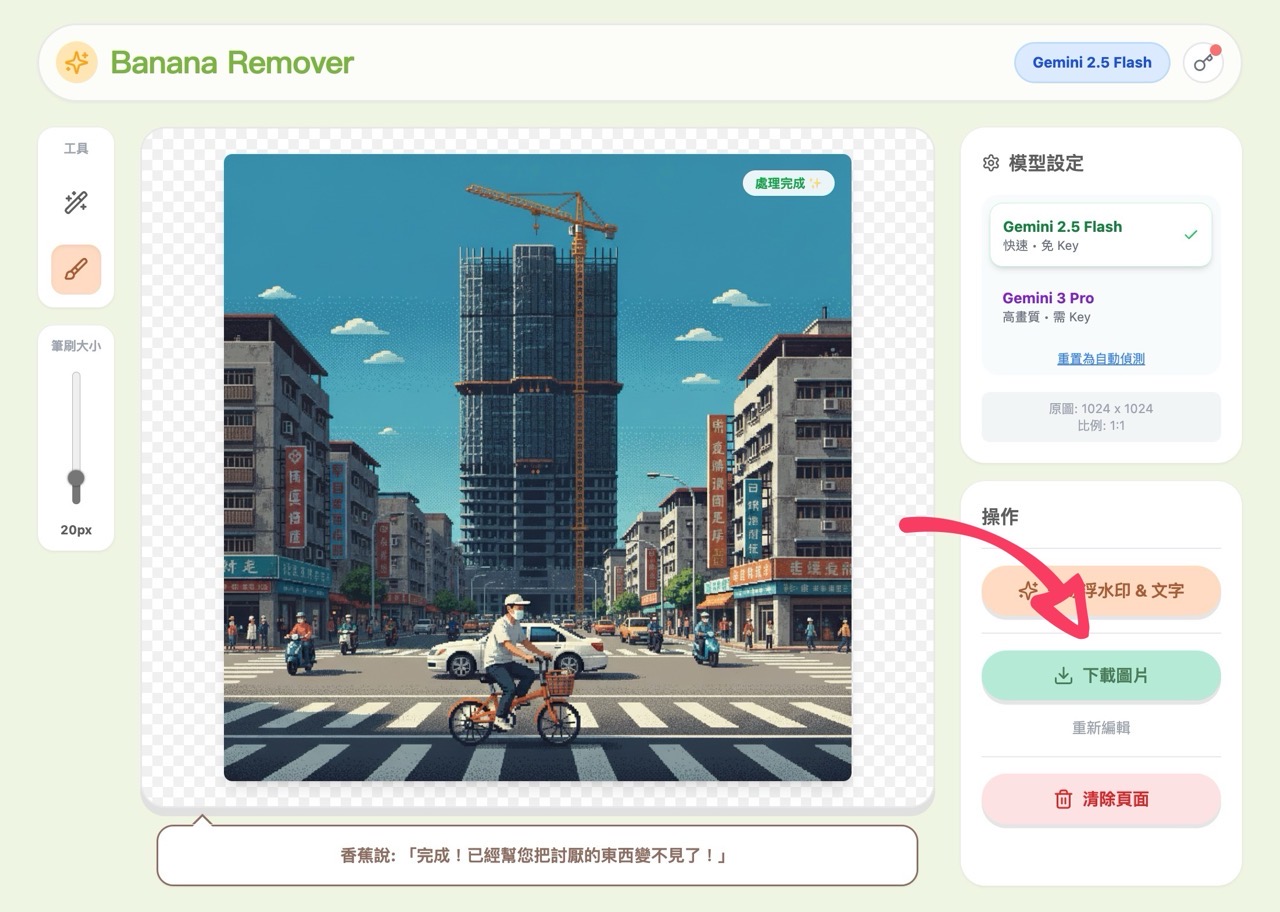Select the brush tool
The image size is (1280, 912).
[76, 269]
